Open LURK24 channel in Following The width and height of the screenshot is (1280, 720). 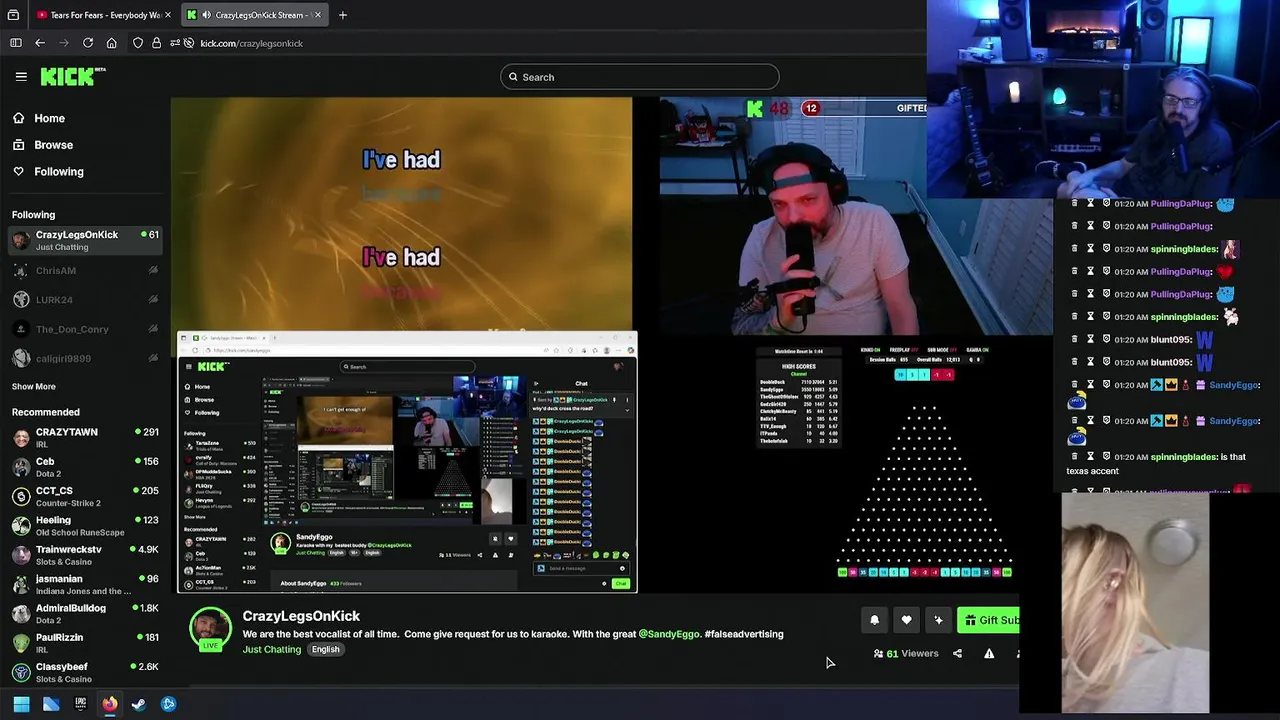pos(84,300)
